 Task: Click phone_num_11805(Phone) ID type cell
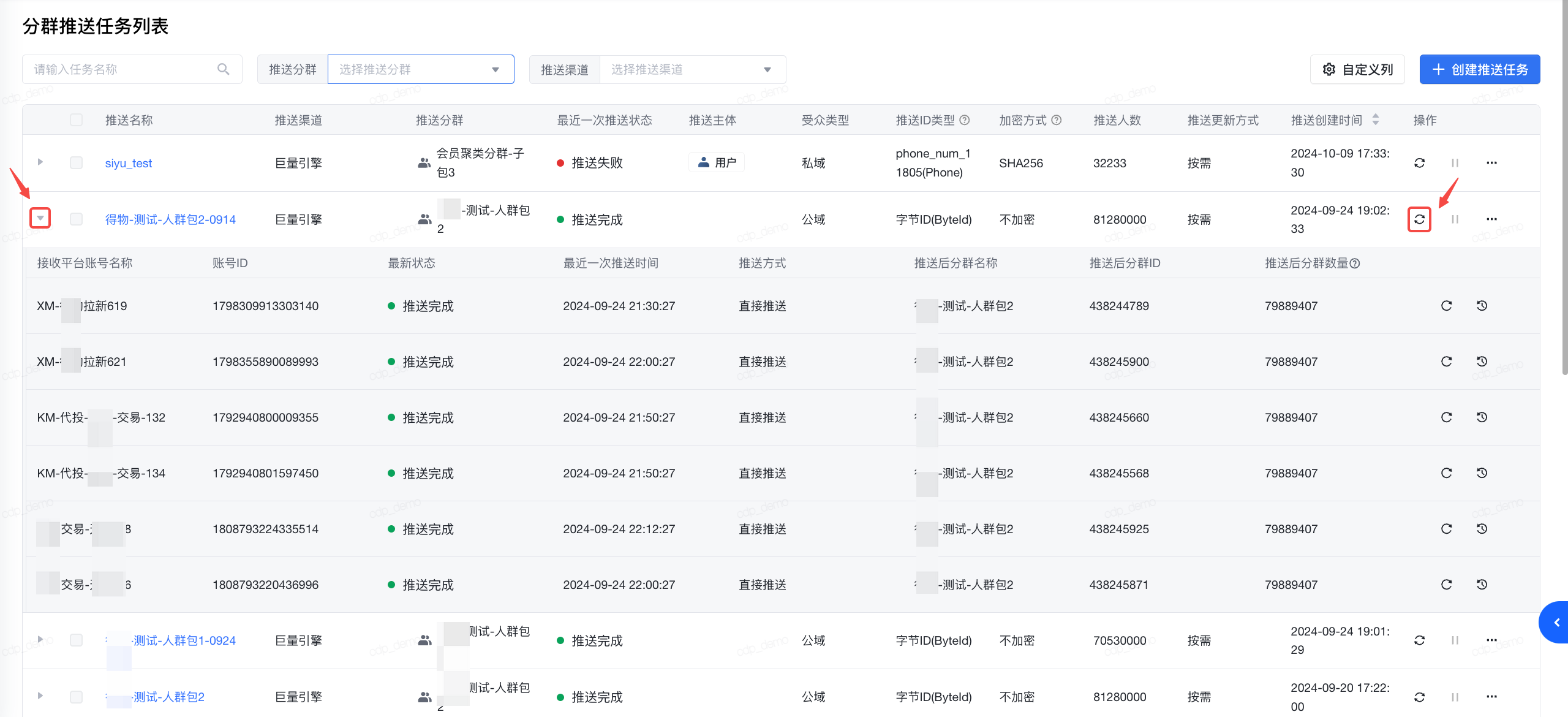tap(933, 163)
